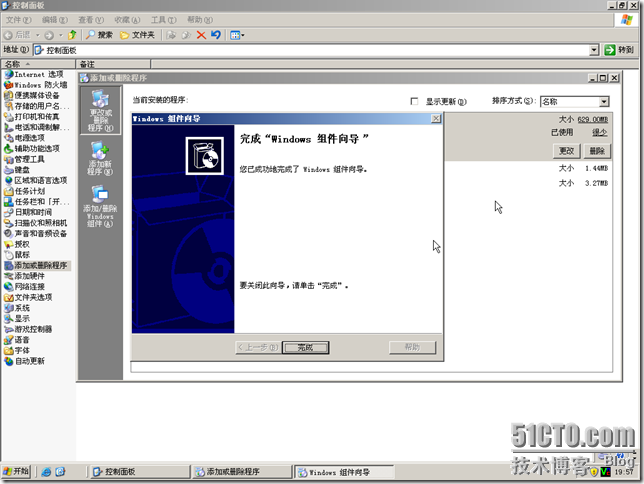644x484 pixels.
Task: Toggle the 显示更新 checkbox
Action: pos(414,101)
